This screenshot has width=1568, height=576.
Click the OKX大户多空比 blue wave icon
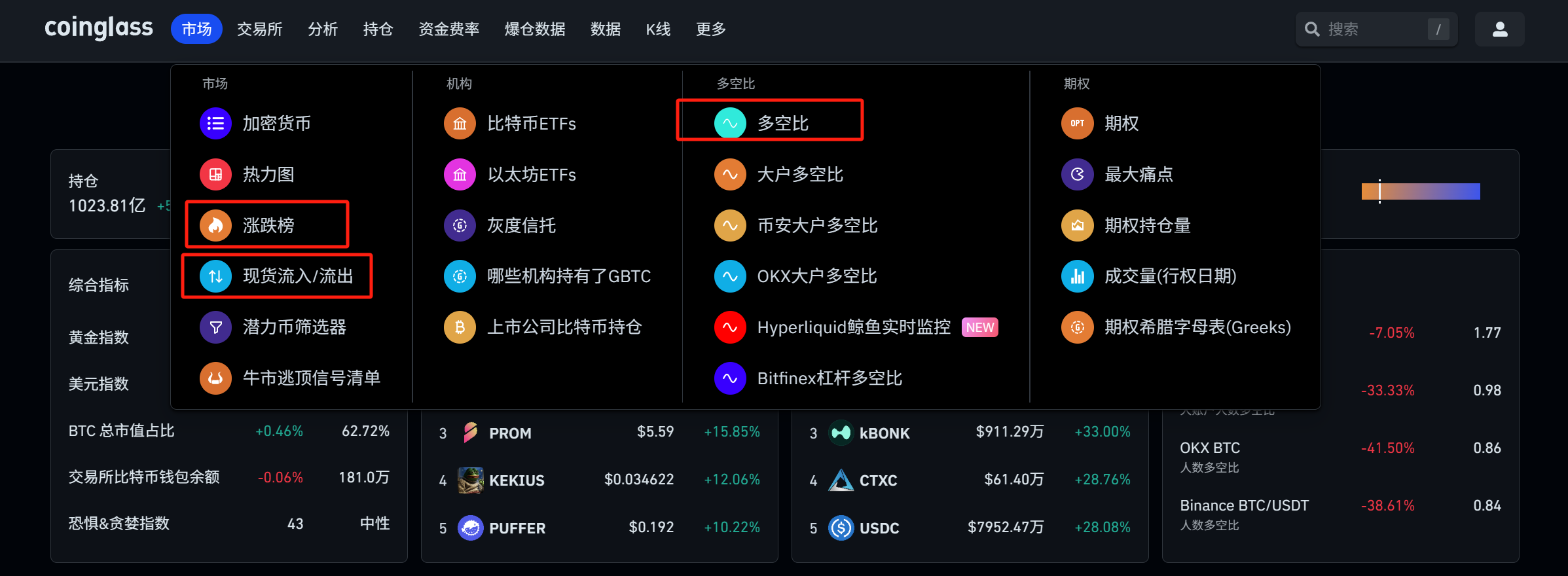pos(730,276)
